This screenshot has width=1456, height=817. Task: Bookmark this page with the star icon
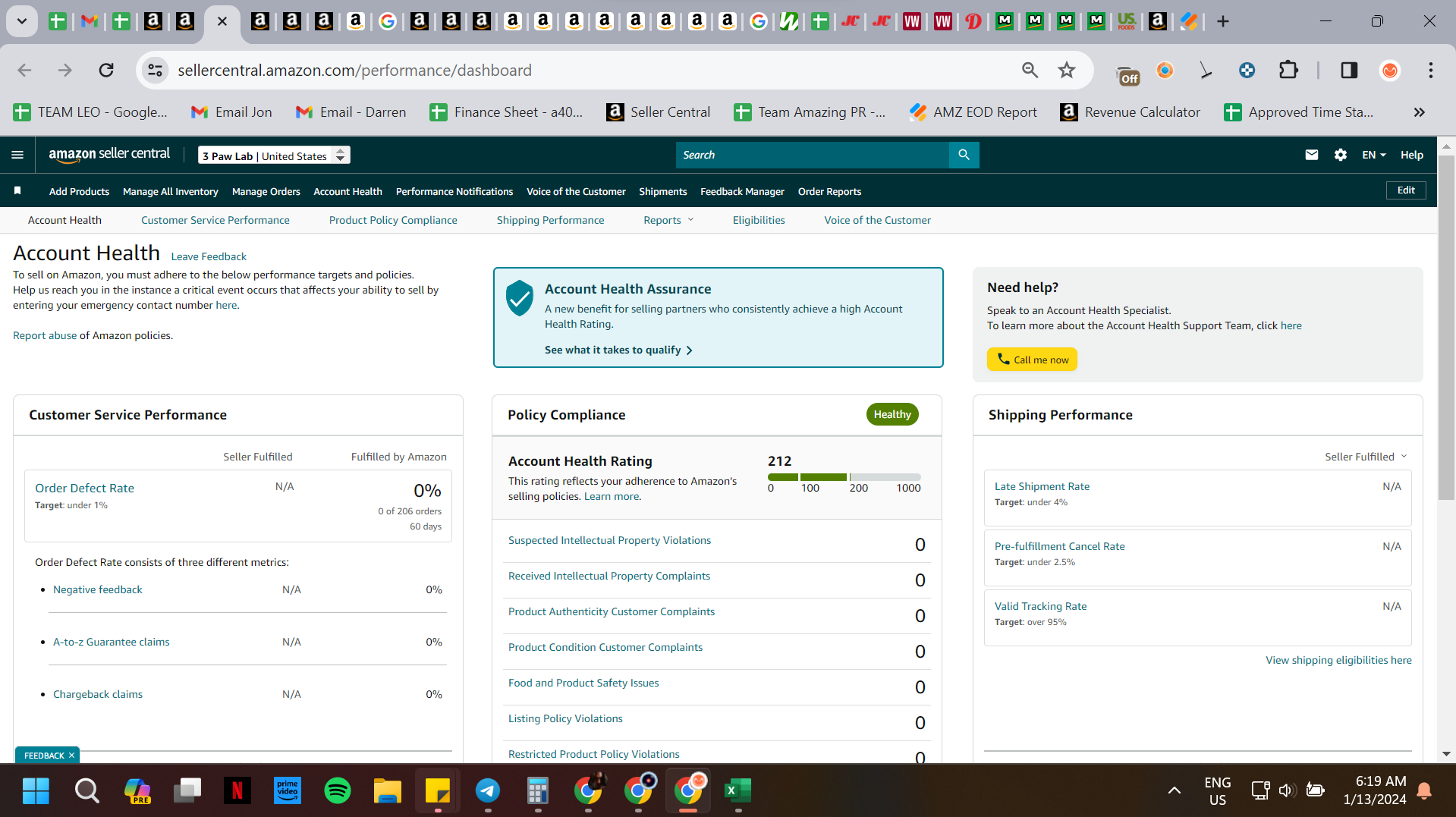point(1067,71)
